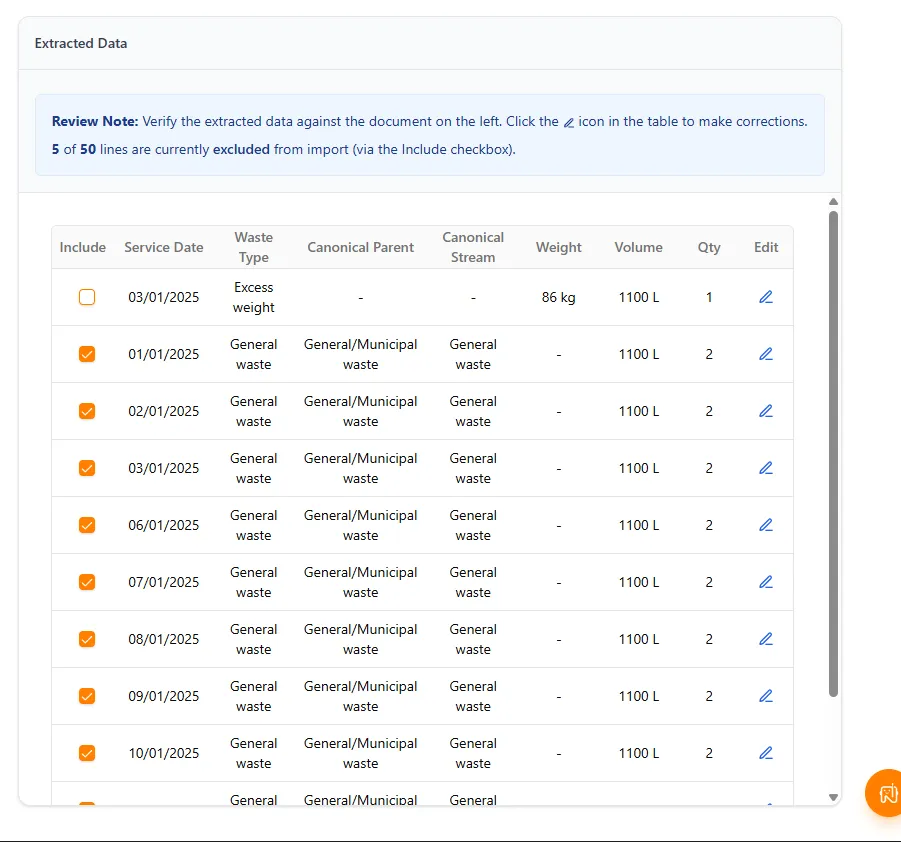Edit the 10/01/2025 line
The height and width of the screenshot is (842, 901).
click(x=765, y=753)
